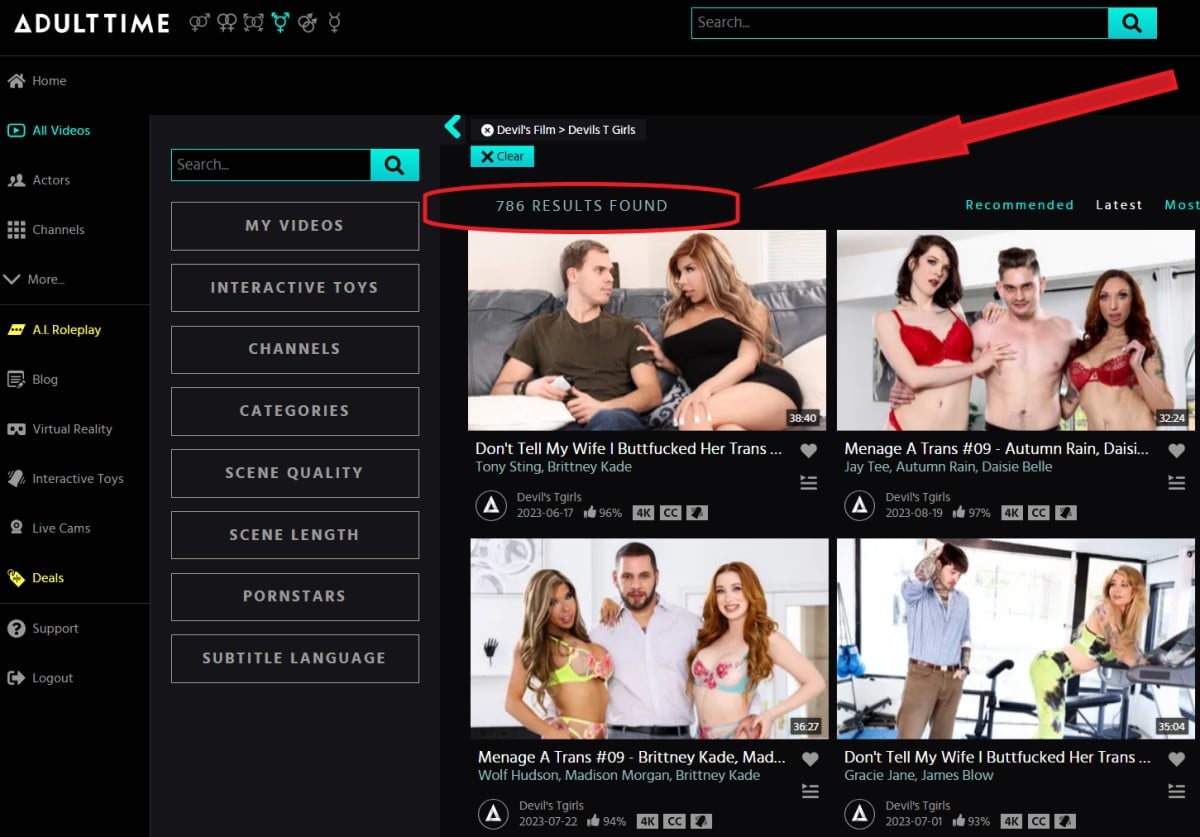The width and height of the screenshot is (1200, 837).
Task: Click into the top Search field
Action: click(900, 23)
